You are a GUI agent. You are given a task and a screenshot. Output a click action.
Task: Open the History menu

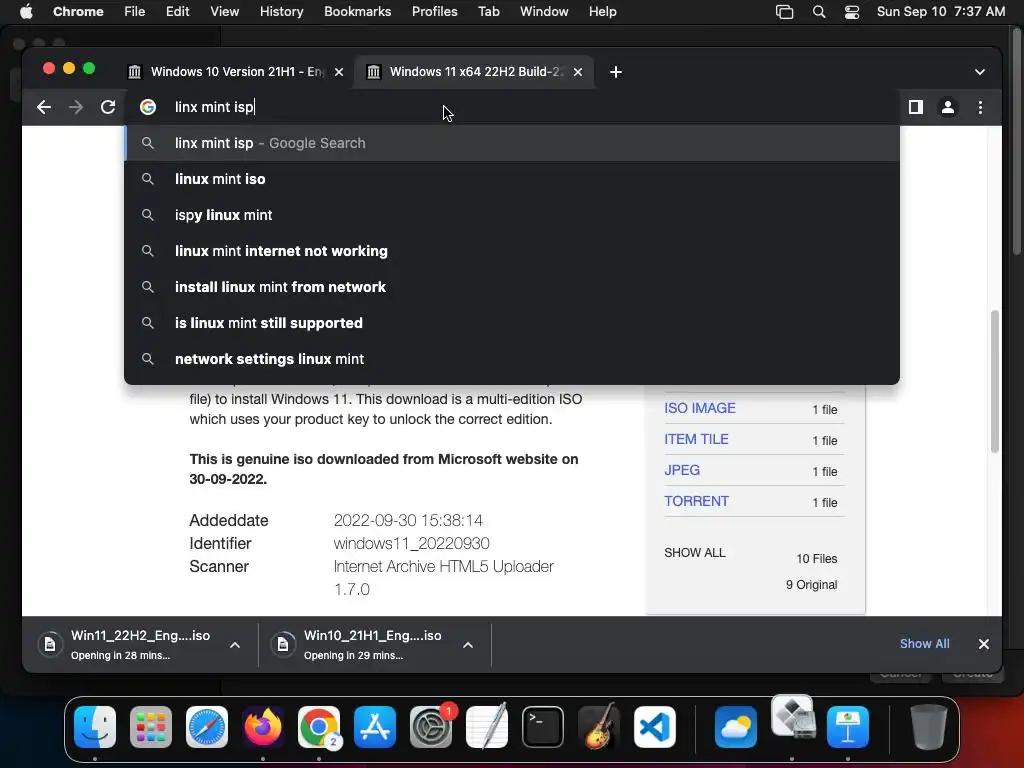pos(281,11)
